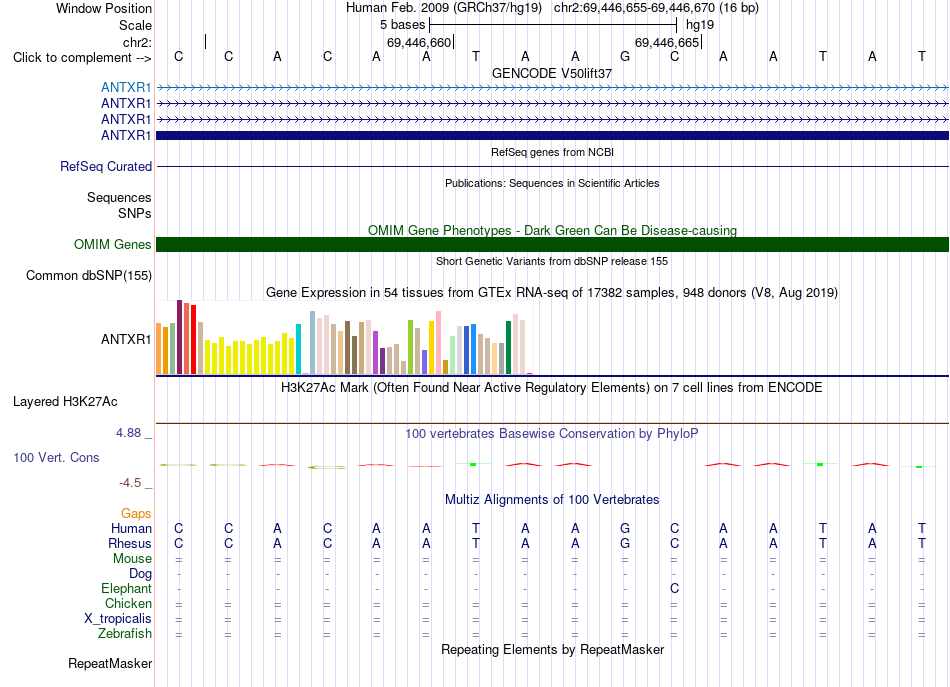Click the C base in the Elephant row
This screenshot has height=687, width=950.
click(674, 588)
